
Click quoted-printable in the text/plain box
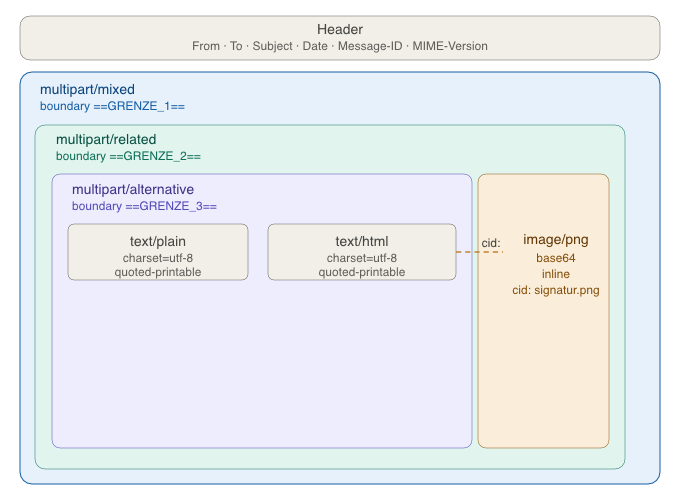pyautogui.click(x=158, y=271)
